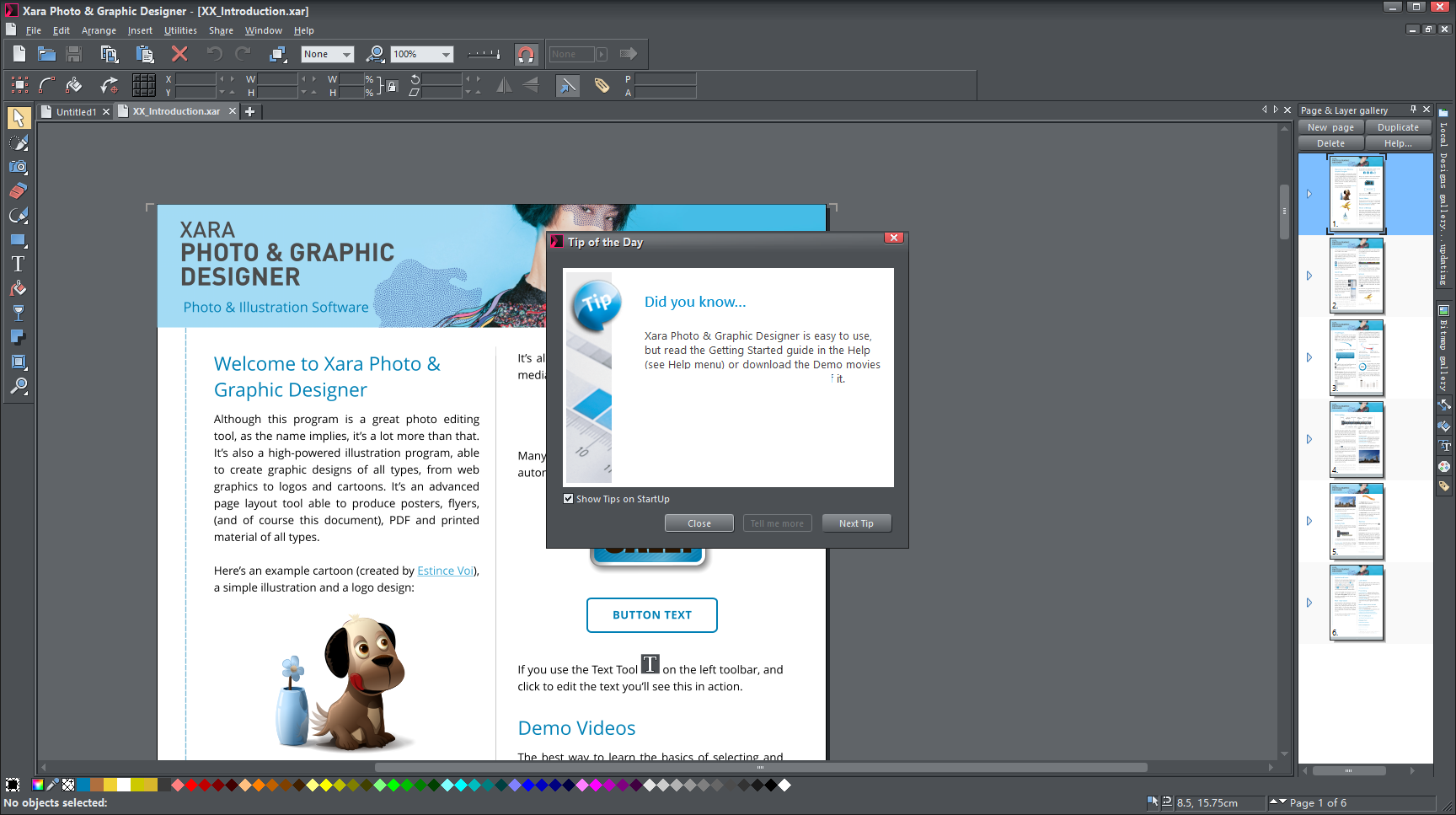The image size is (1456, 815).
Task: Expand page 2 layers in gallery
Action: [1309, 276]
